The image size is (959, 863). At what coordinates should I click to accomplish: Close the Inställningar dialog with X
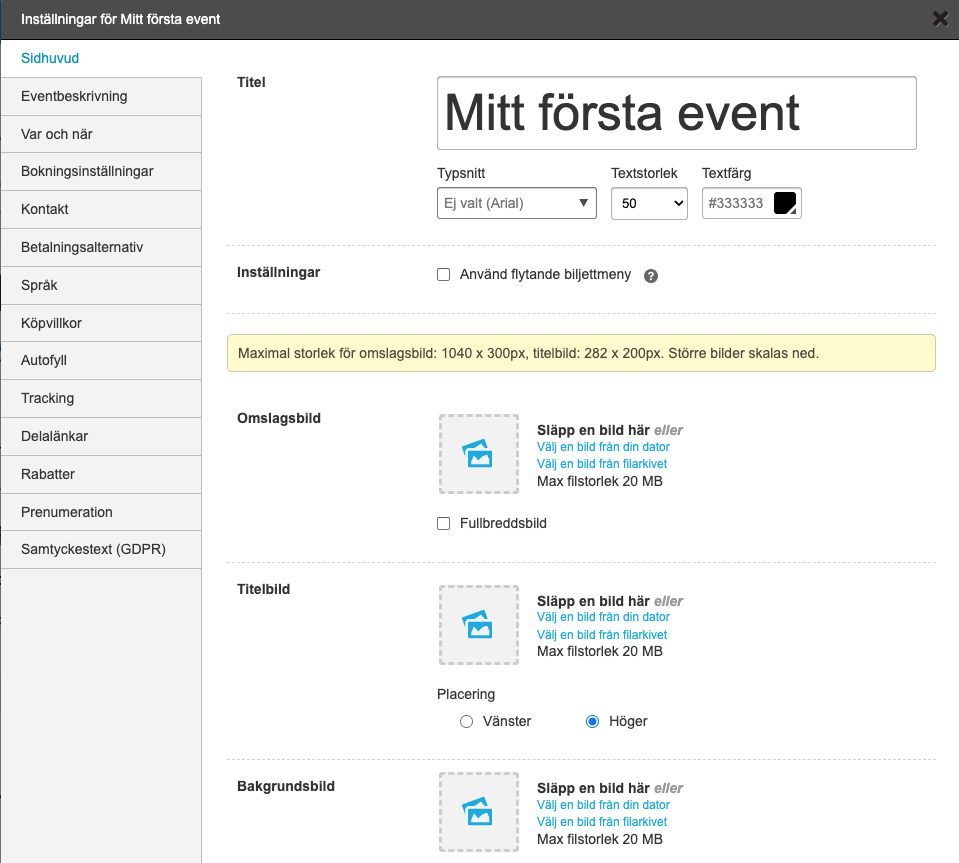[x=940, y=18]
